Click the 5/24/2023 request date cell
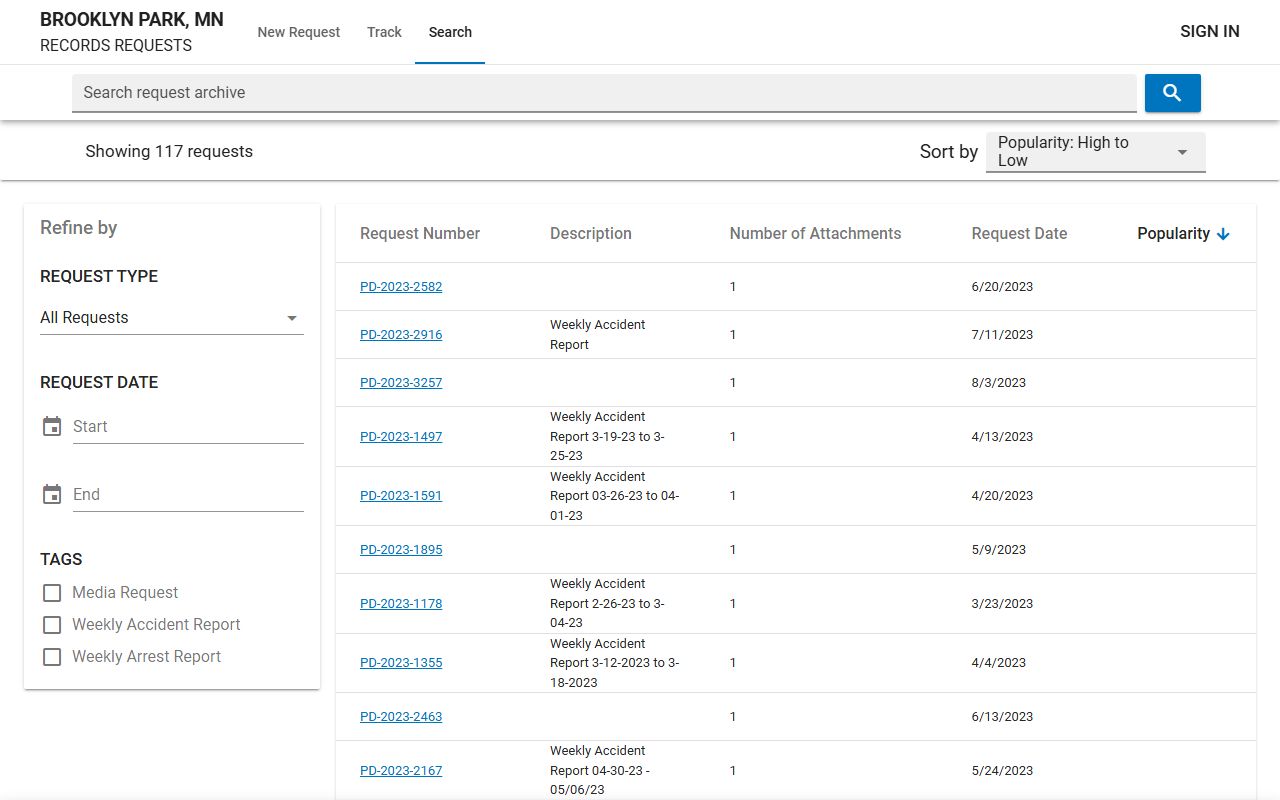Image resolution: width=1280 pixels, height=800 pixels. pyautogui.click(x=1002, y=771)
